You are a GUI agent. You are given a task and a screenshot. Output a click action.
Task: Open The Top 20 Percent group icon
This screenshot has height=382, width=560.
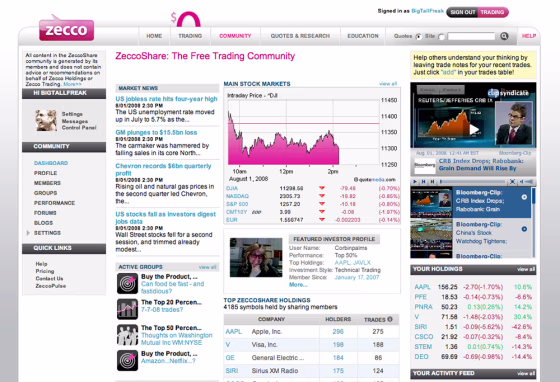[127, 309]
